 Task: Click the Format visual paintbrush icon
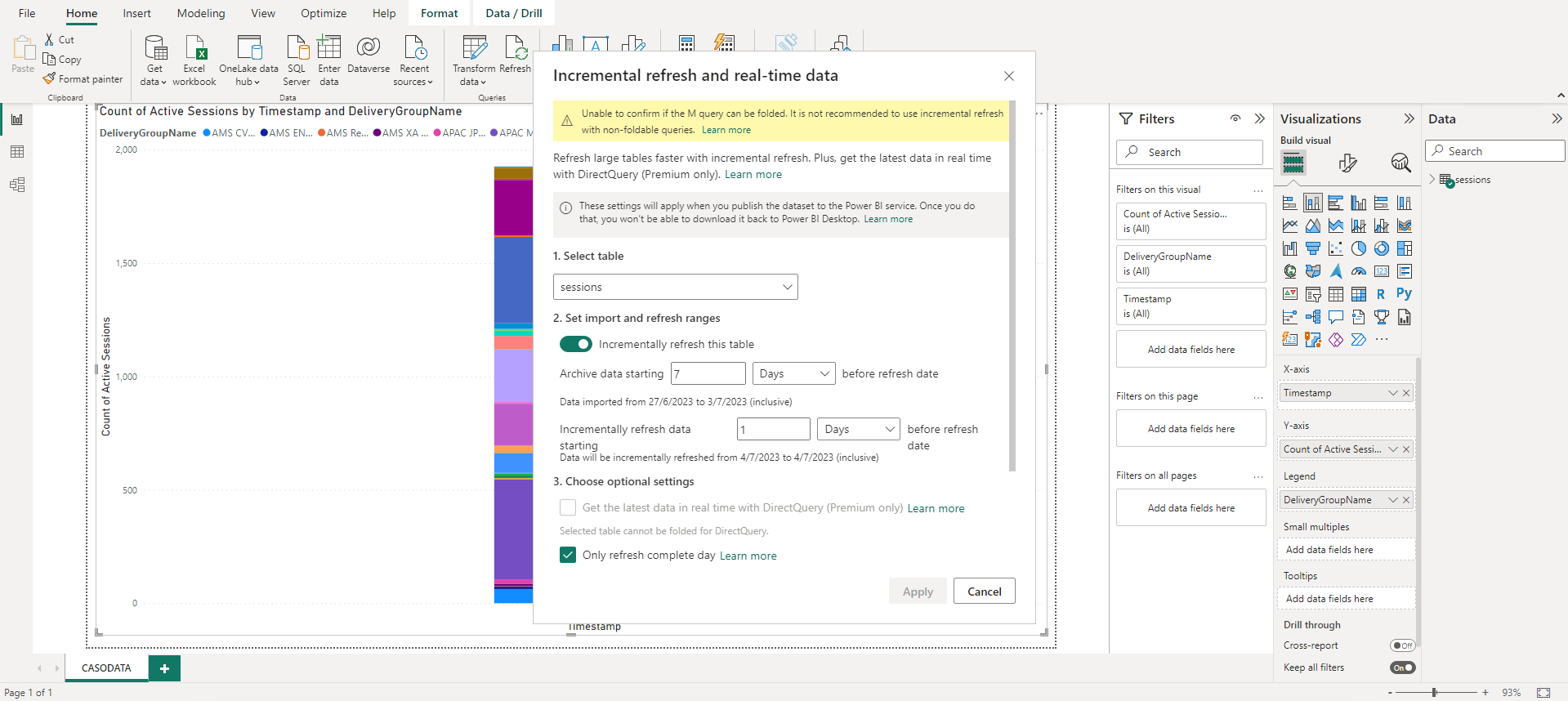coord(1347,163)
